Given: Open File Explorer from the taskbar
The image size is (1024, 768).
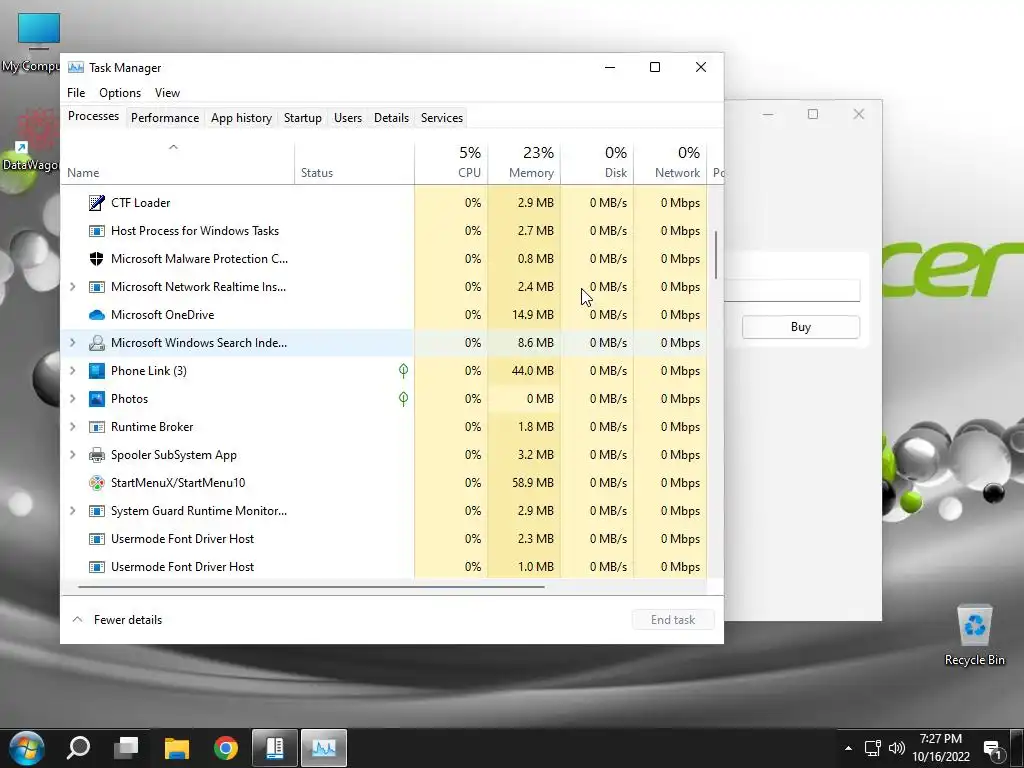Looking at the screenshot, I should (x=176, y=748).
